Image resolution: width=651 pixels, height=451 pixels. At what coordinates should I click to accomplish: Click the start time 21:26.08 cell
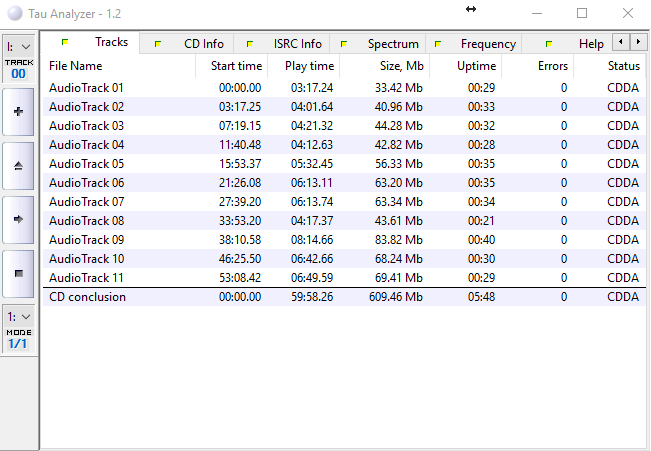click(x=240, y=183)
